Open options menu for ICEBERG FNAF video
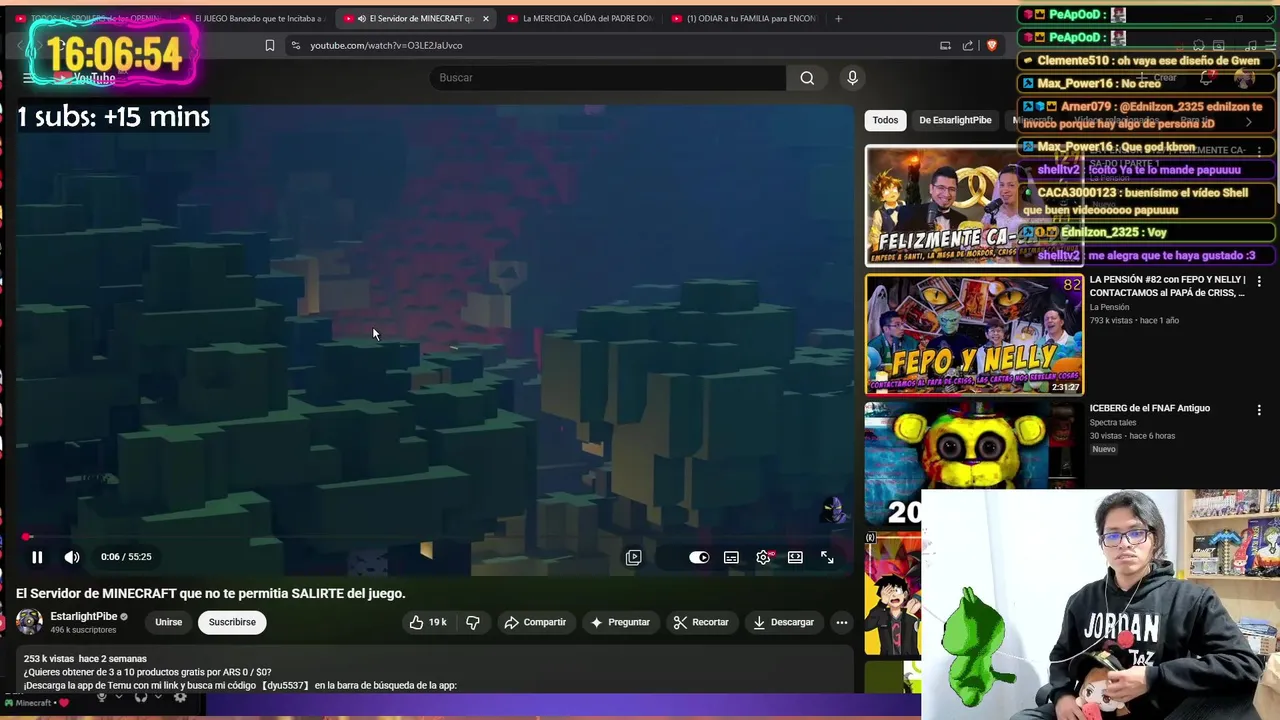 click(x=1259, y=410)
